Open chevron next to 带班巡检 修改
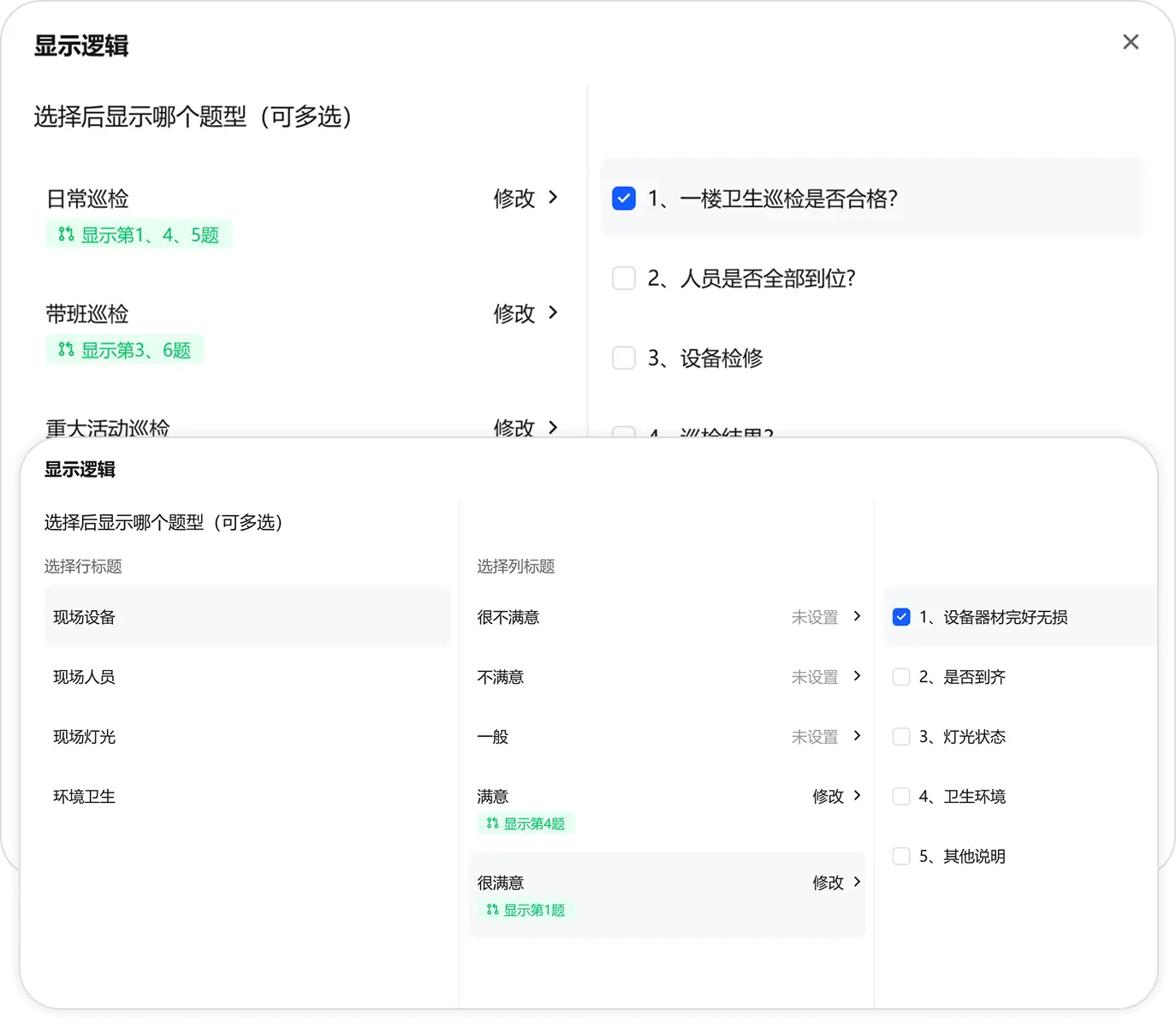Image resolution: width=1176 pixels, height=1027 pixels. (x=553, y=313)
